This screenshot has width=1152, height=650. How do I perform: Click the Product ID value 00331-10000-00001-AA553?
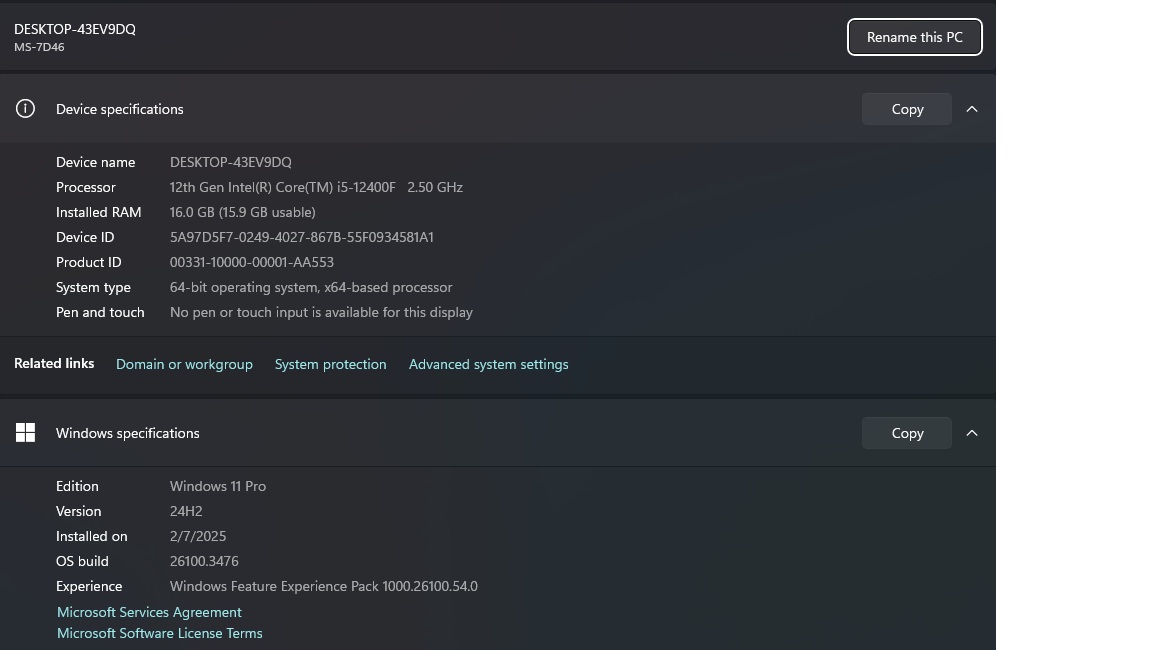(251, 262)
